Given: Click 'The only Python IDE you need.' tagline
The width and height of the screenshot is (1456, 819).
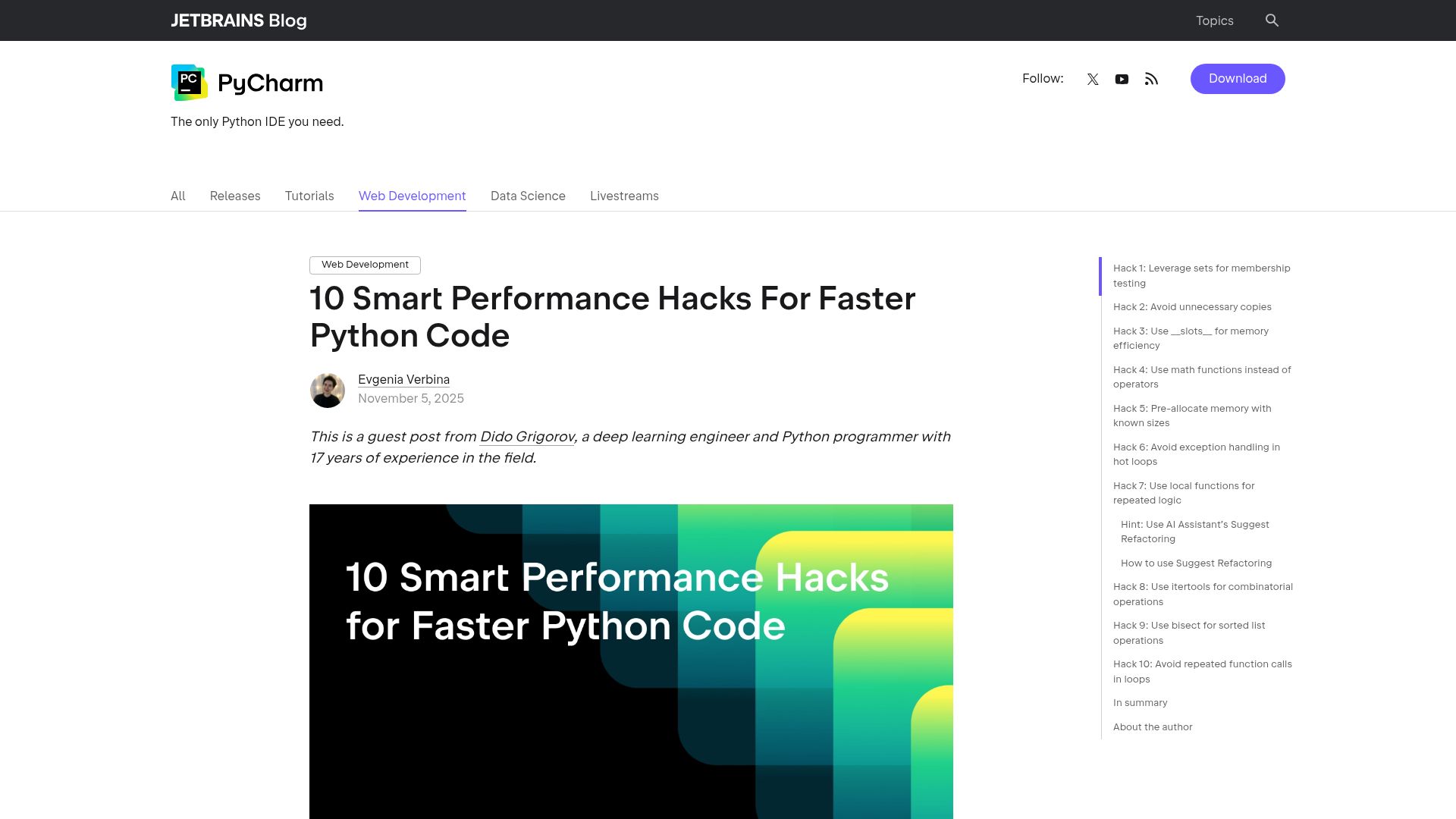Looking at the screenshot, I should pyautogui.click(x=257, y=121).
